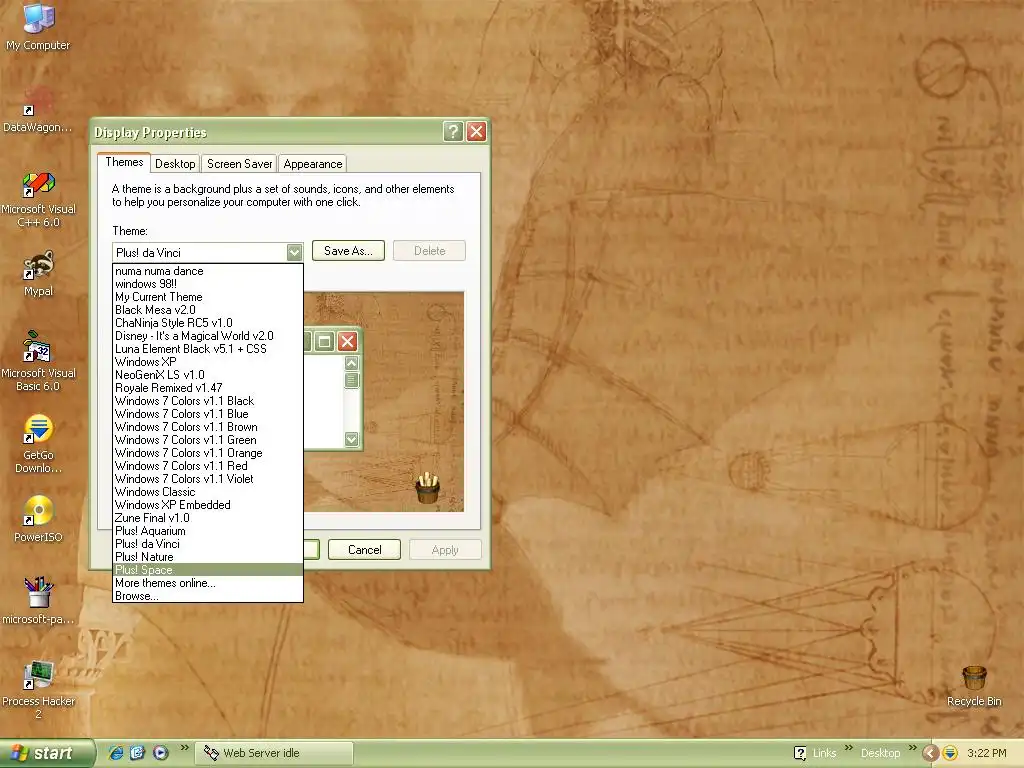Switch to the Screen Saver tab
This screenshot has height=768, width=1024.
(239, 164)
